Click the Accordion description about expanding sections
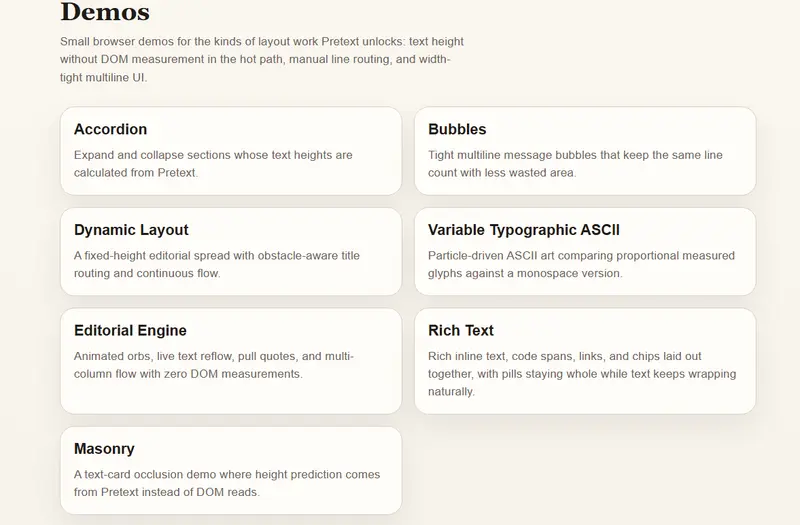This screenshot has width=800, height=525. pos(213,164)
